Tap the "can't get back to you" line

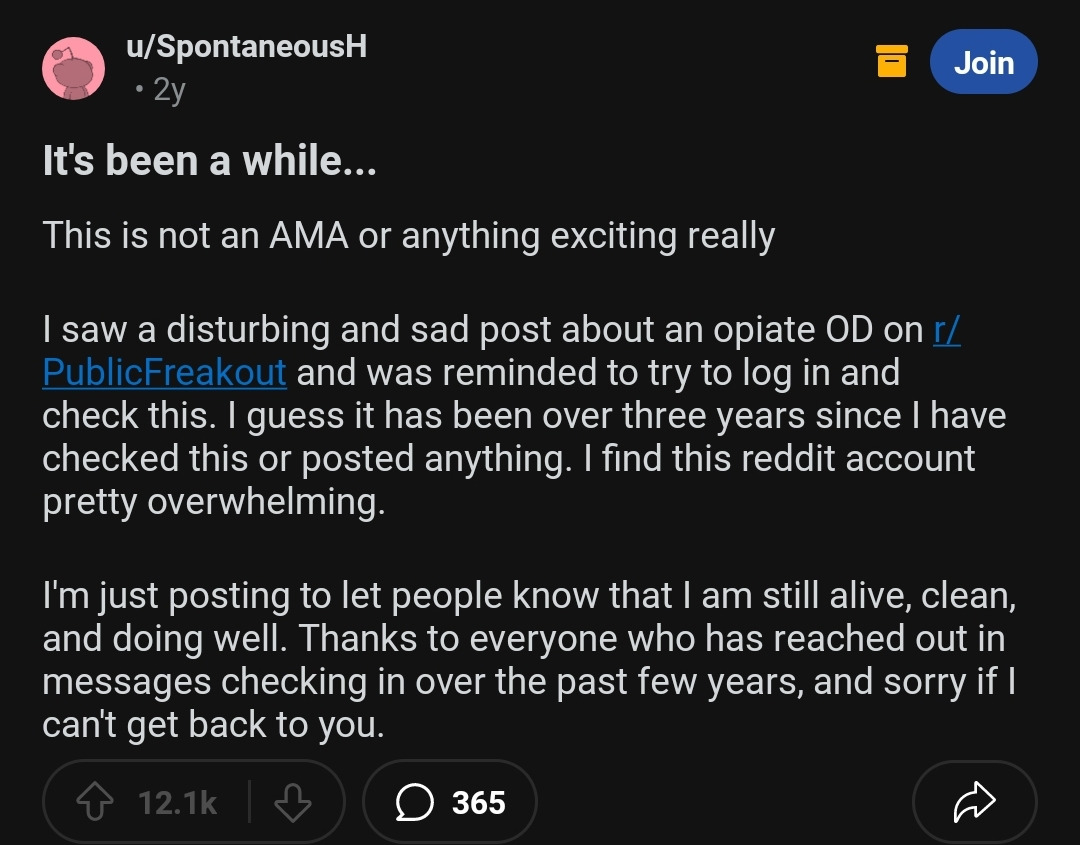pos(212,724)
